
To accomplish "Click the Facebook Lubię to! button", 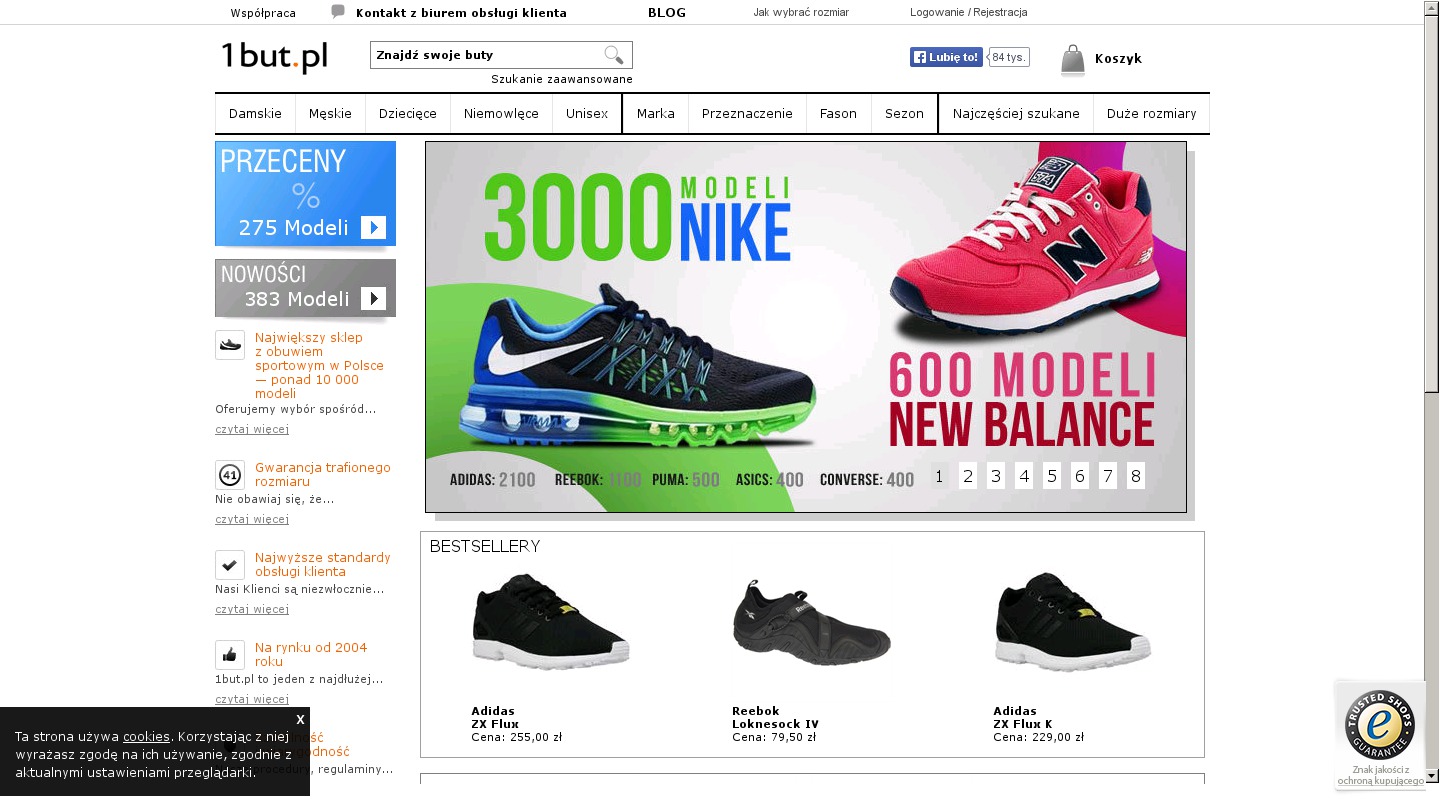I will pos(946,57).
